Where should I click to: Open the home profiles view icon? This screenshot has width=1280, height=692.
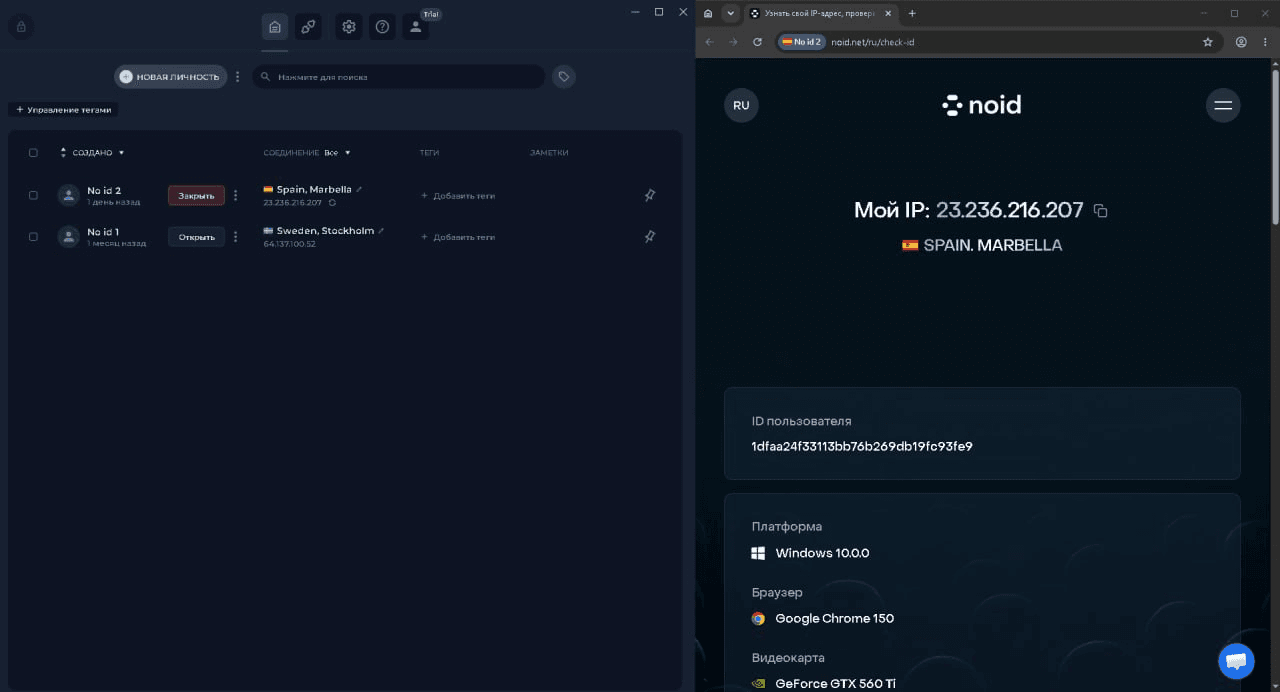(275, 27)
